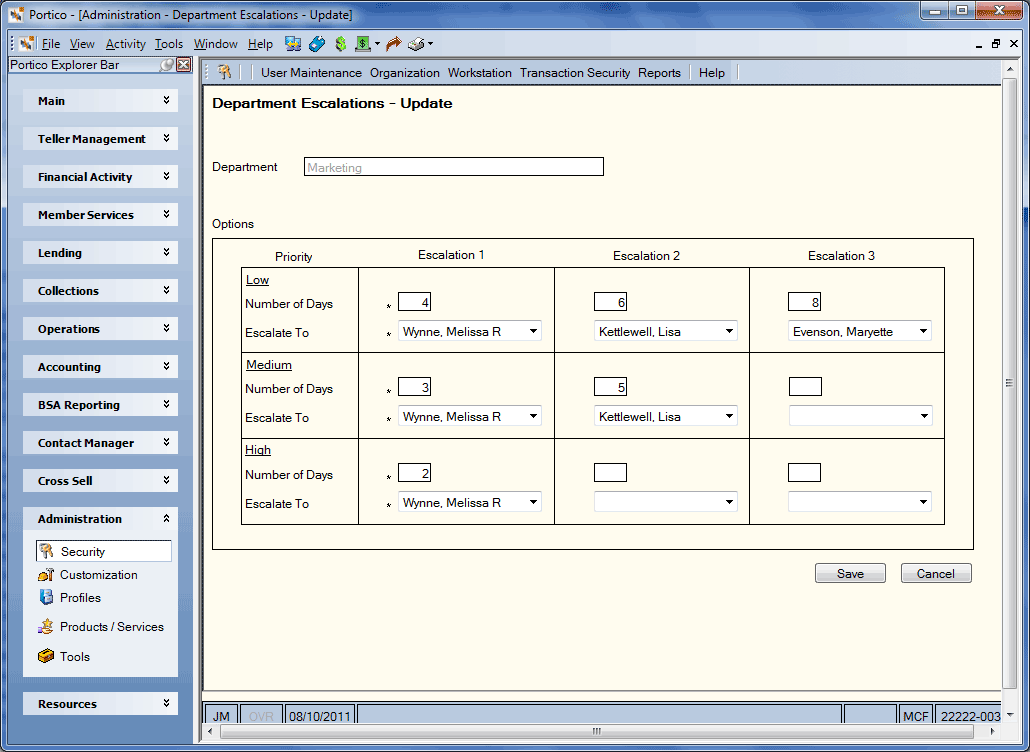Collapse the Administration section
The image size is (1030, 752).
tap(101, 519)
